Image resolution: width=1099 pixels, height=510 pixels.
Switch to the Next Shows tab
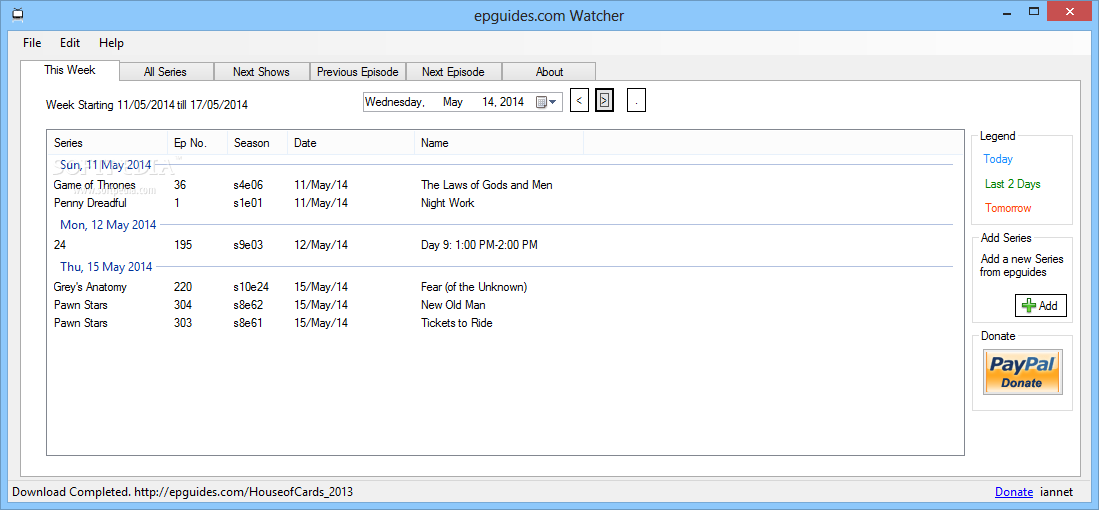[261, 71]
